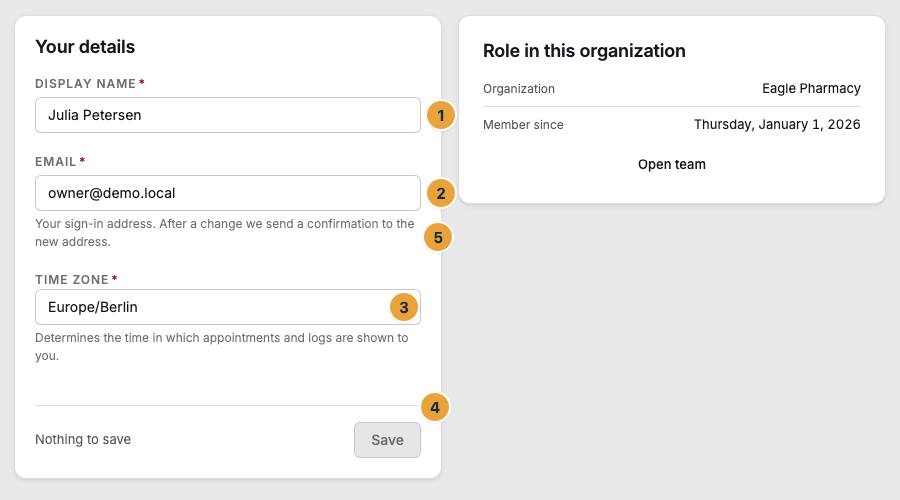Select the 'Nothing to save' status text

tap(83, 440)
